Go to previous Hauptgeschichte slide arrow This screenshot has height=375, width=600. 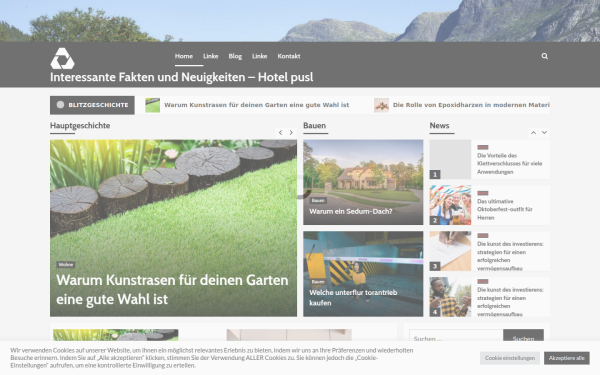point(280,132)
